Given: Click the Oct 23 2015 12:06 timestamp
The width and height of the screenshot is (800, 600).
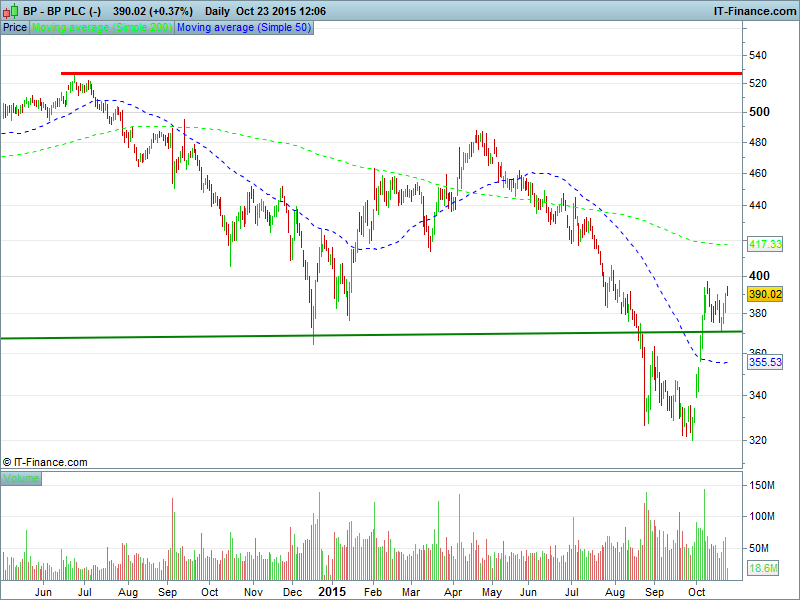Looking at the screenshot, I should click(x=280, y=10).
